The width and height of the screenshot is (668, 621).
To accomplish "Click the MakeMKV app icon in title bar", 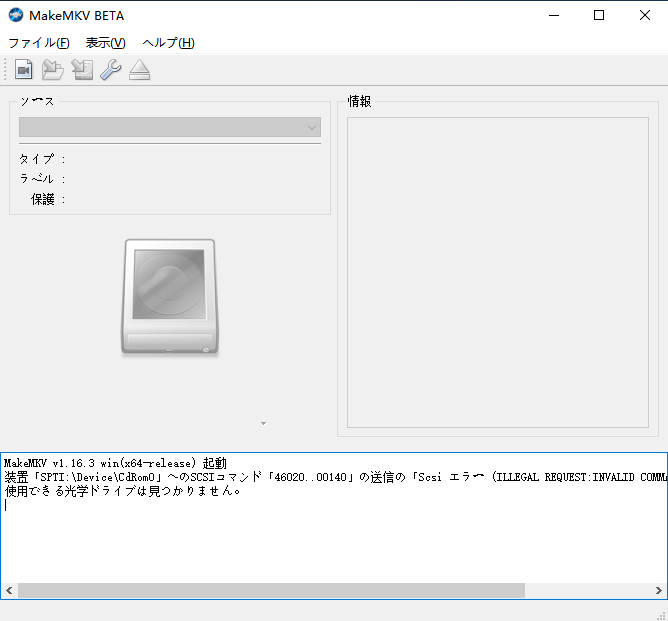I will [x=16, y=15].
